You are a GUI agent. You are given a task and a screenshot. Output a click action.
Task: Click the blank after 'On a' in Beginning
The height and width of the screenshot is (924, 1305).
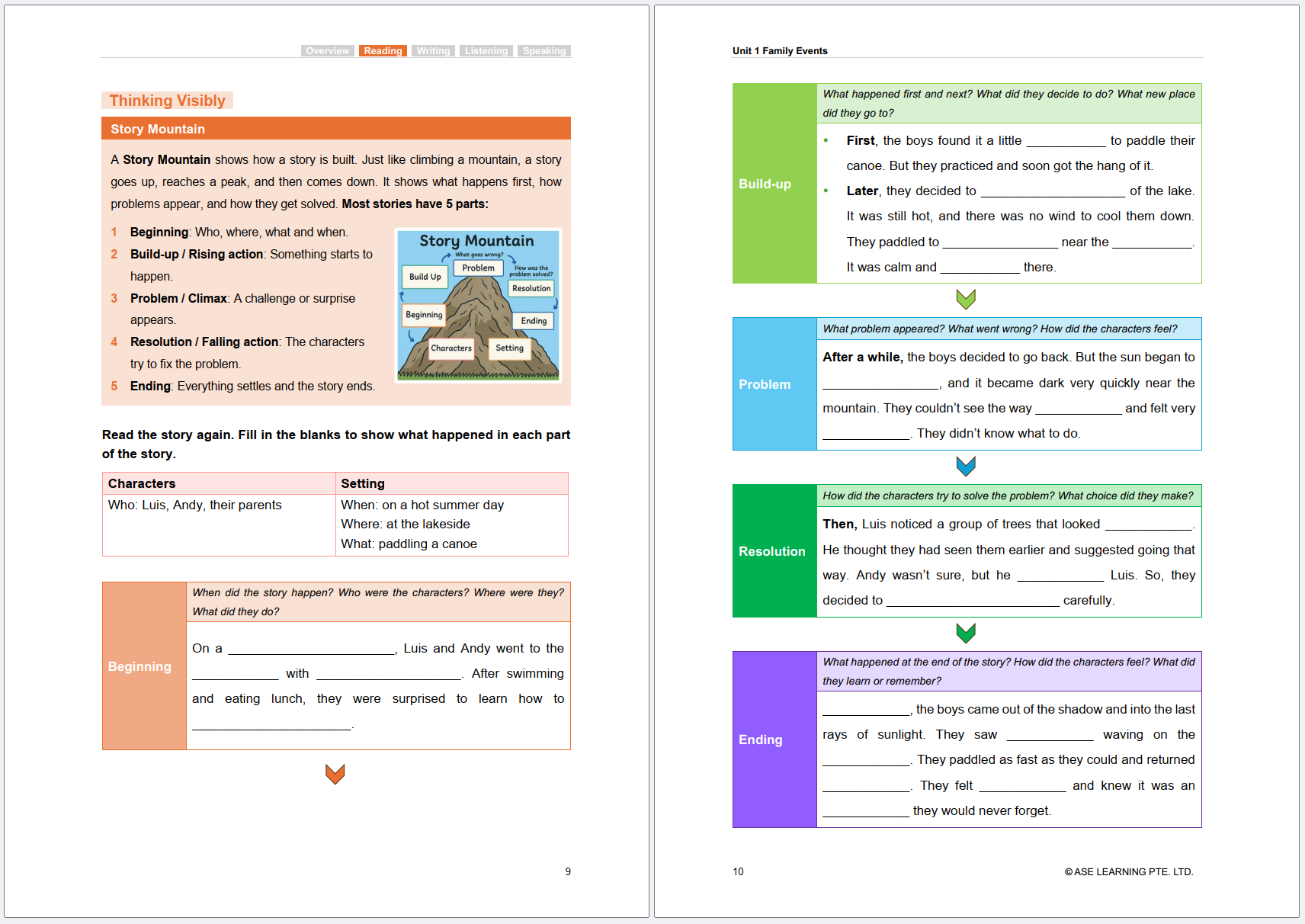[311, 649]
